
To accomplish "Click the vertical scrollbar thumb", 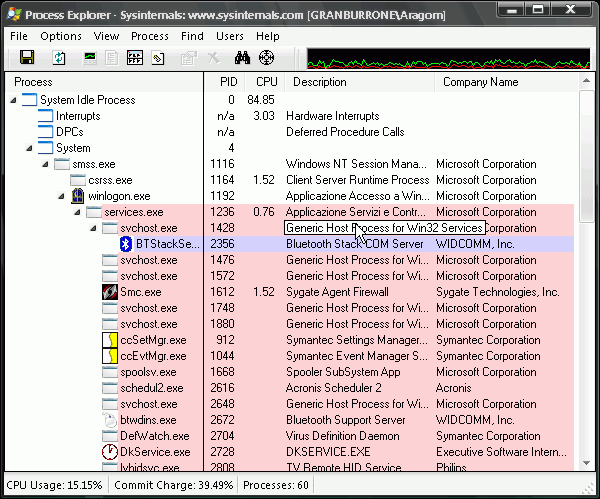I will (x=586, y=156).
